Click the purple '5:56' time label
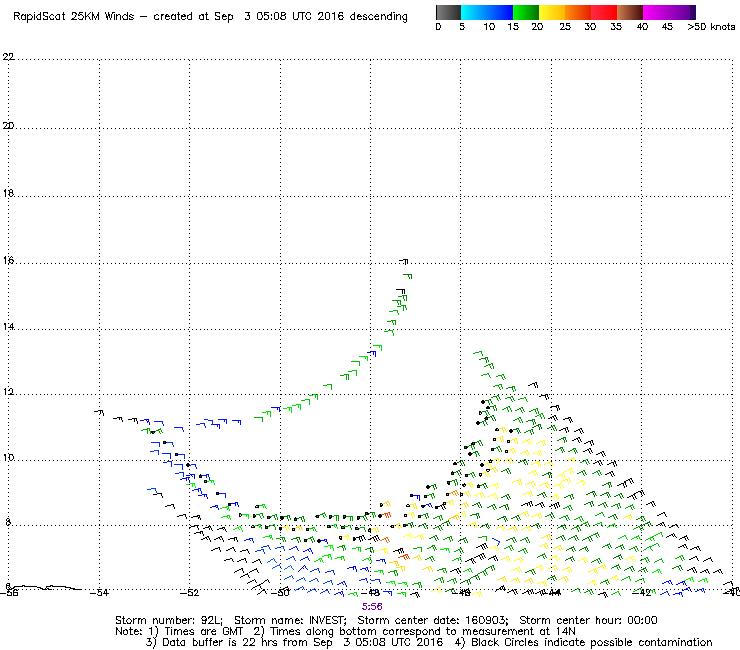 coord(372,607)
